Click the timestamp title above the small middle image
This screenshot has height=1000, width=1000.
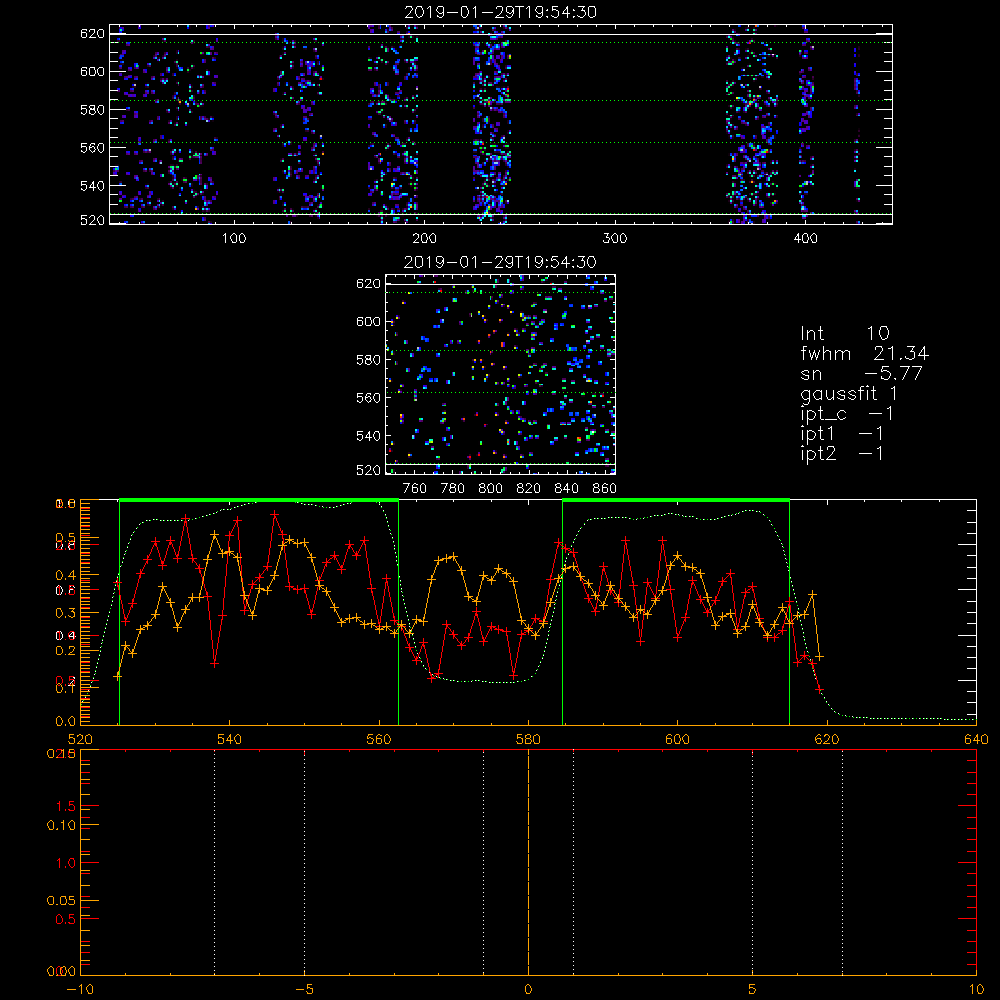[500, 261]
